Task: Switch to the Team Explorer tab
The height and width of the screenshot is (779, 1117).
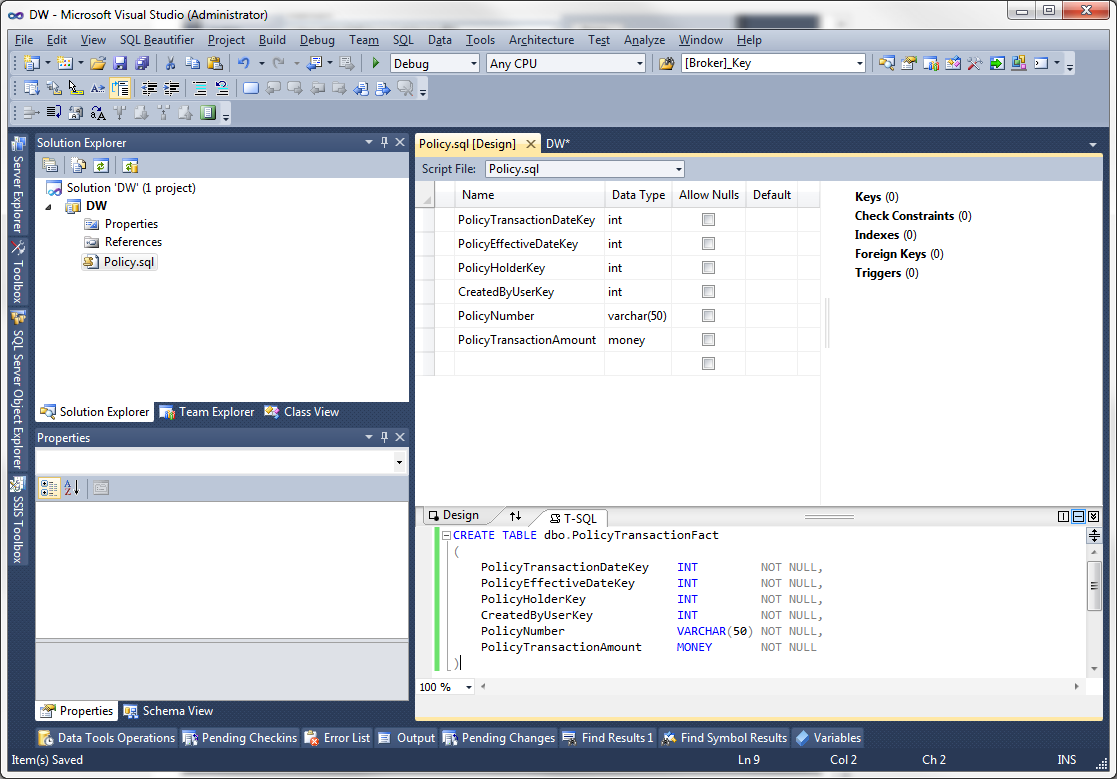Action: pyautogui.click(x=207, y=412)
